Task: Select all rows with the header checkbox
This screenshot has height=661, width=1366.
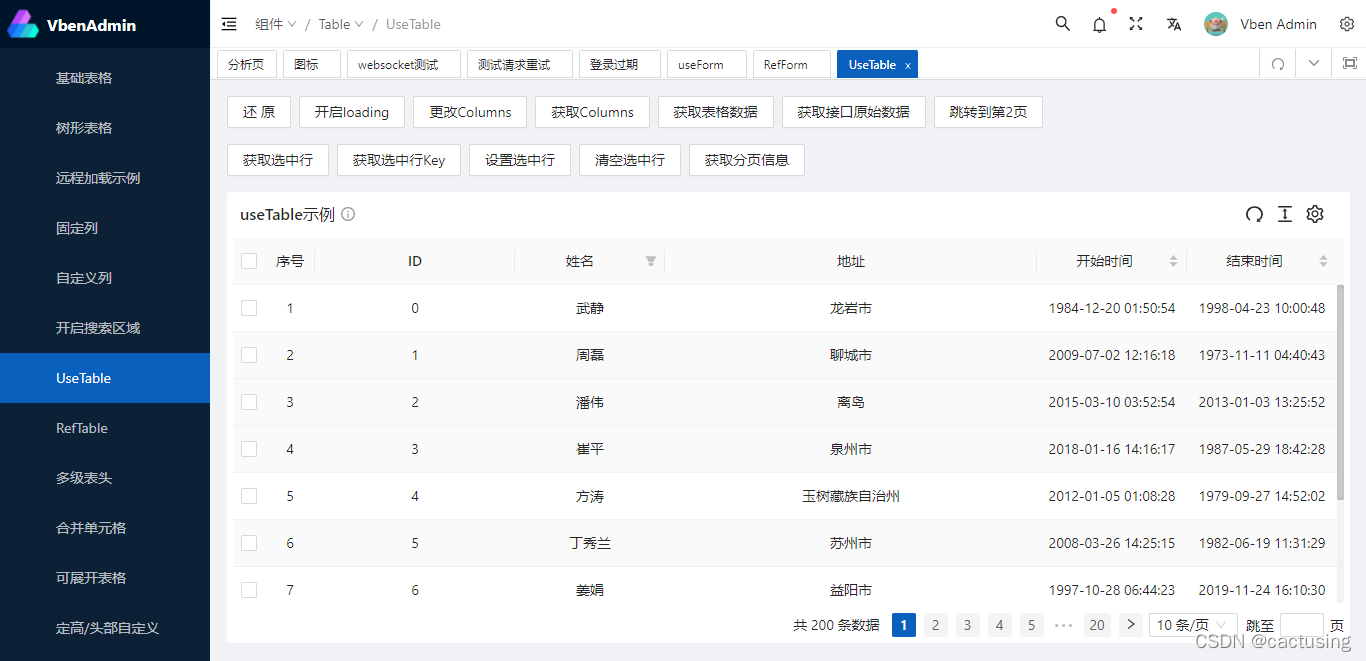Action: coord(249,260)
